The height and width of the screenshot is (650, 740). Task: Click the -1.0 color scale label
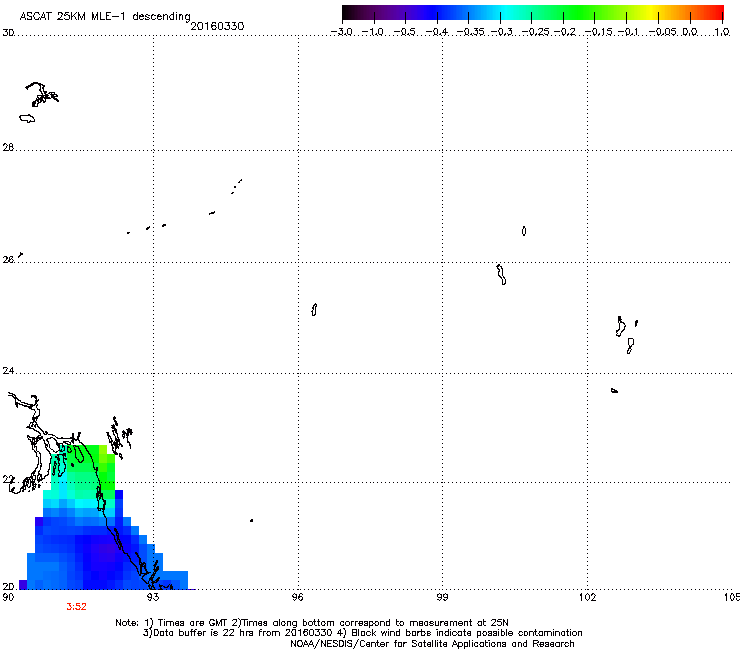tap(373, 32)
